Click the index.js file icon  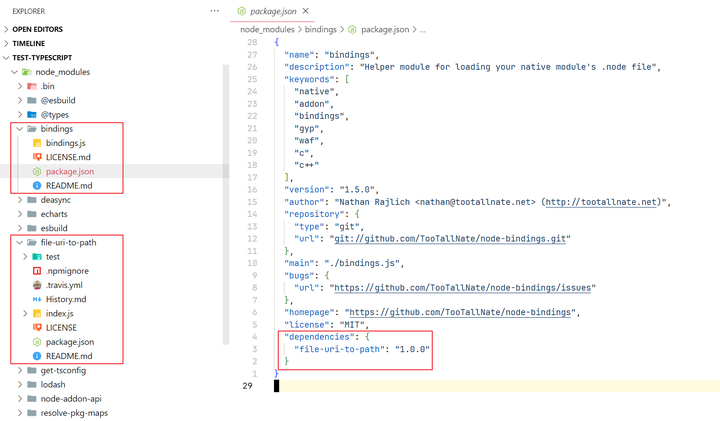click(x=37, y=314)
